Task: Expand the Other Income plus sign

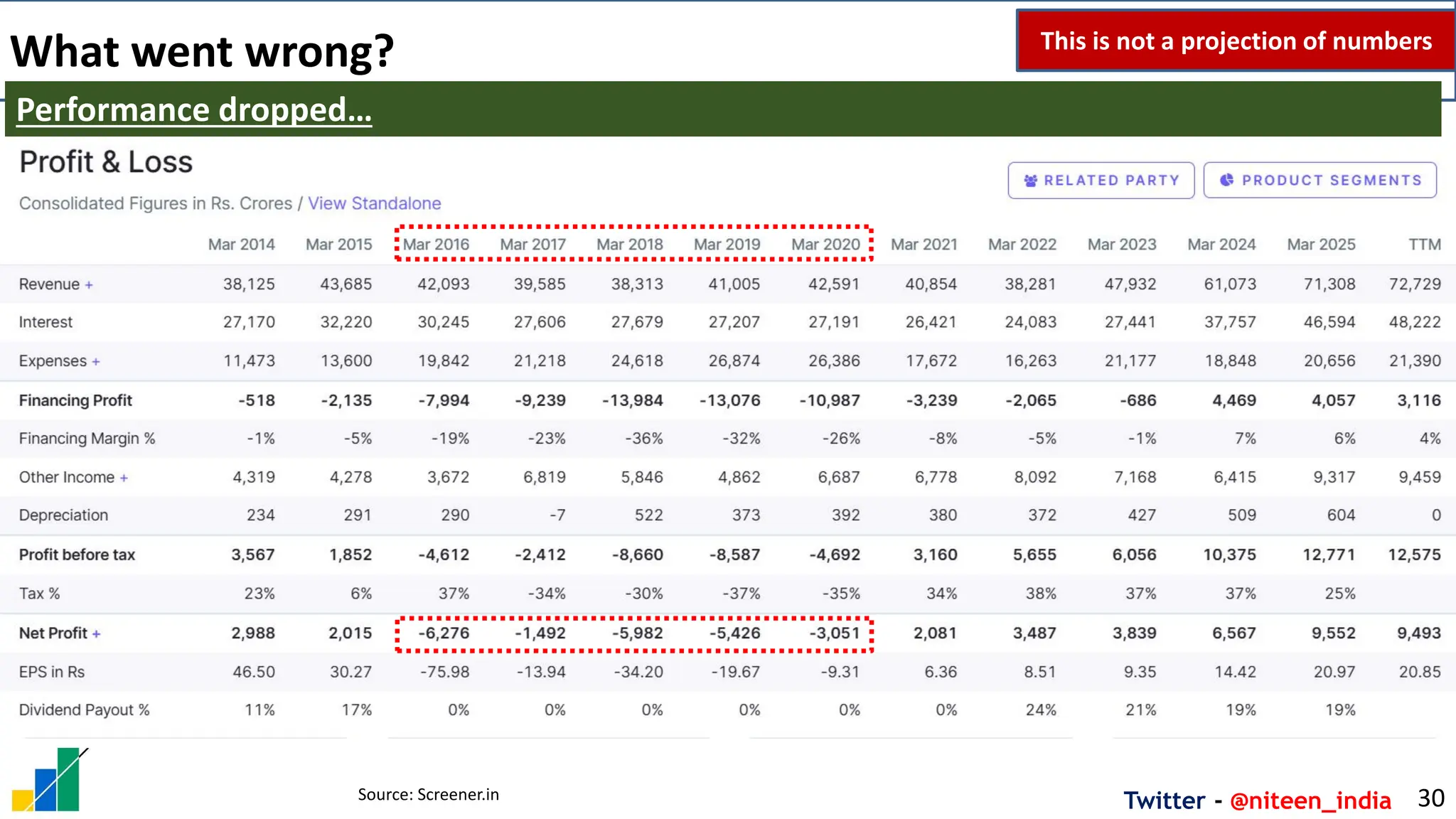Action: coord(124,478)
